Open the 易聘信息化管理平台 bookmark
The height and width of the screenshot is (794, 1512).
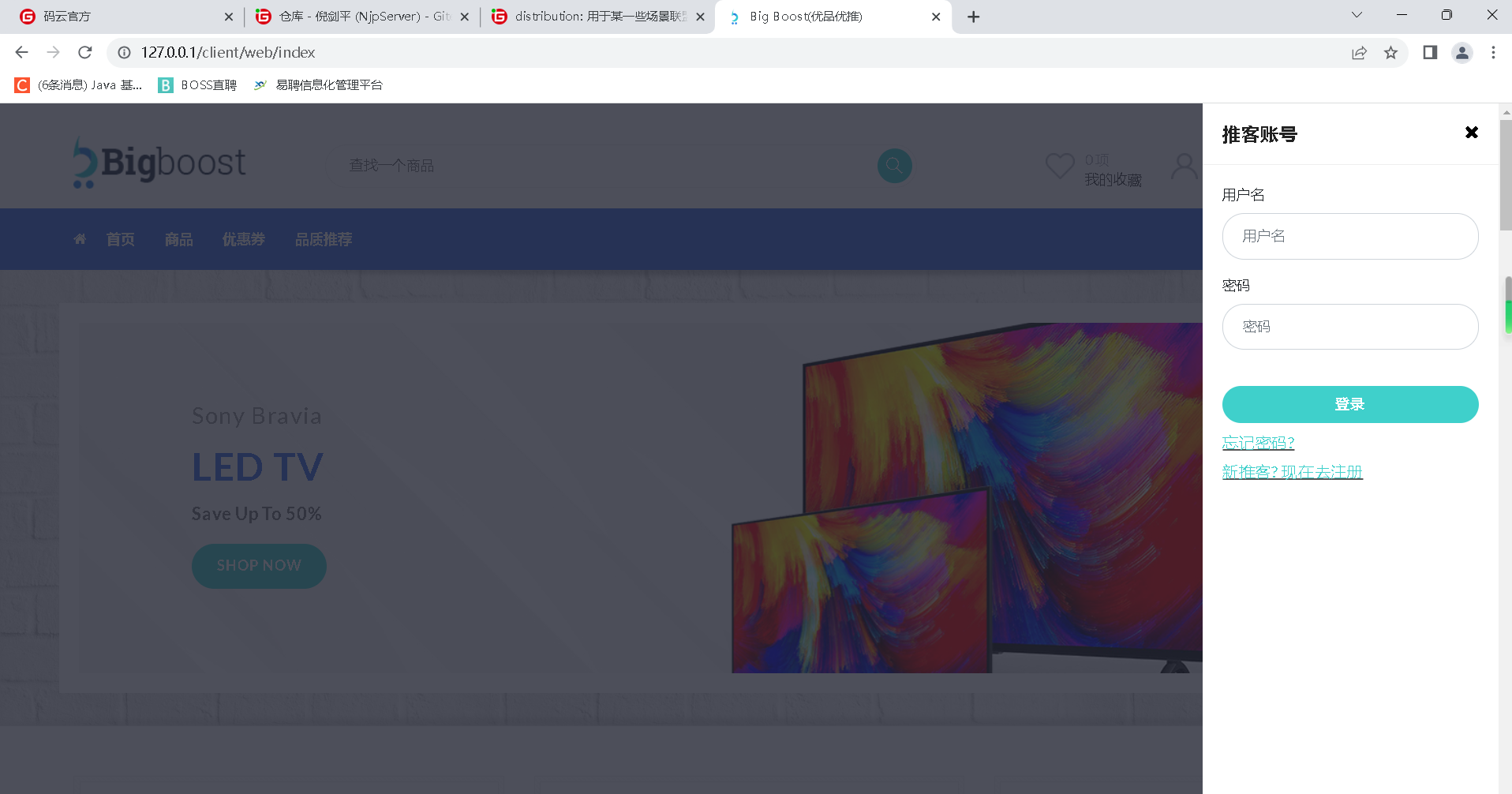(317, 85)
